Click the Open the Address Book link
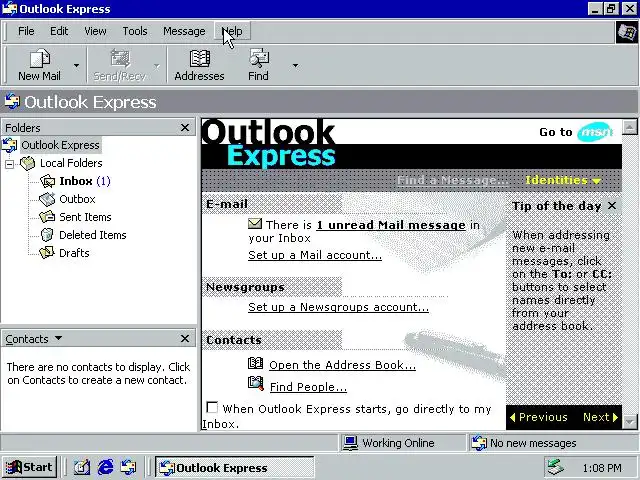Screen dimensions: 640x480 pos(342,365)
